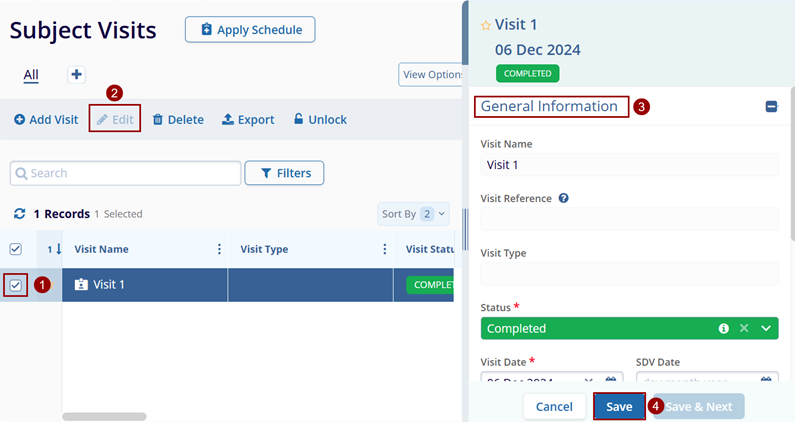Open the Sort By dropdown
Viewport: 795px width, 422px height.
[x=414, y=214]
